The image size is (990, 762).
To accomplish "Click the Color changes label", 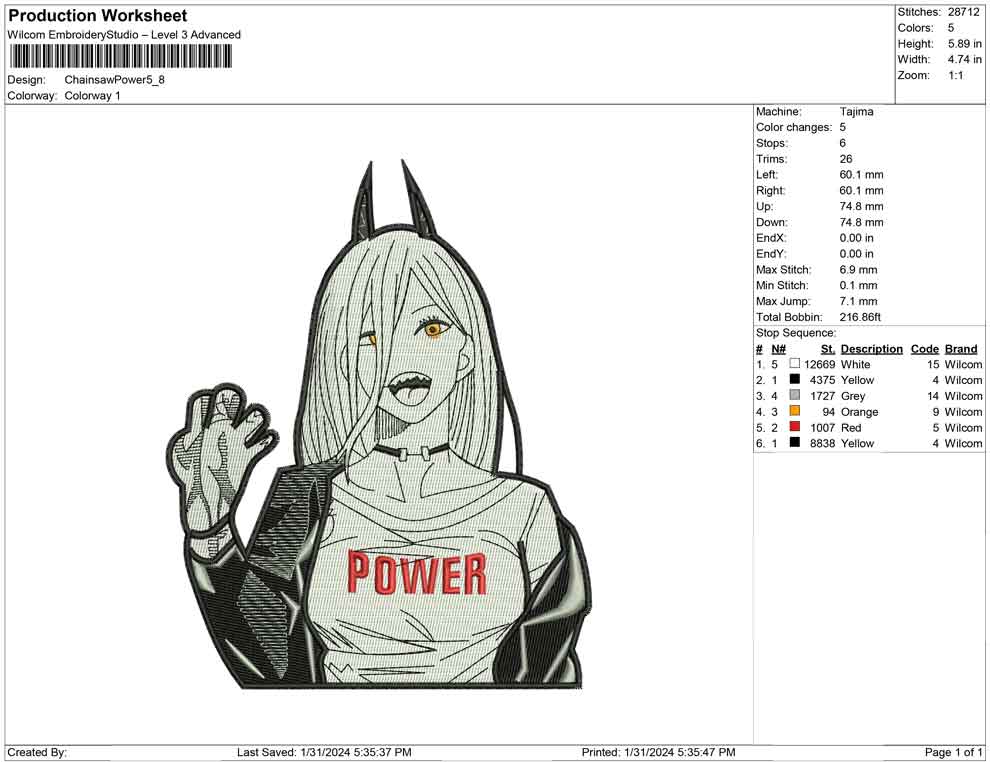I will [x=794, y=128].
